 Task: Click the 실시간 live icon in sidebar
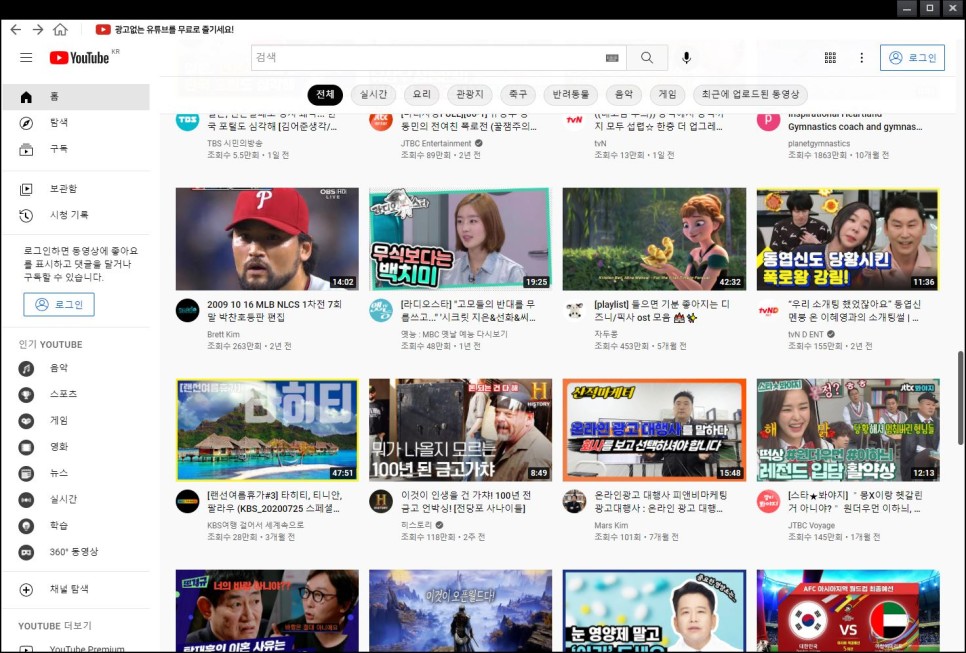tap(26, 500)
